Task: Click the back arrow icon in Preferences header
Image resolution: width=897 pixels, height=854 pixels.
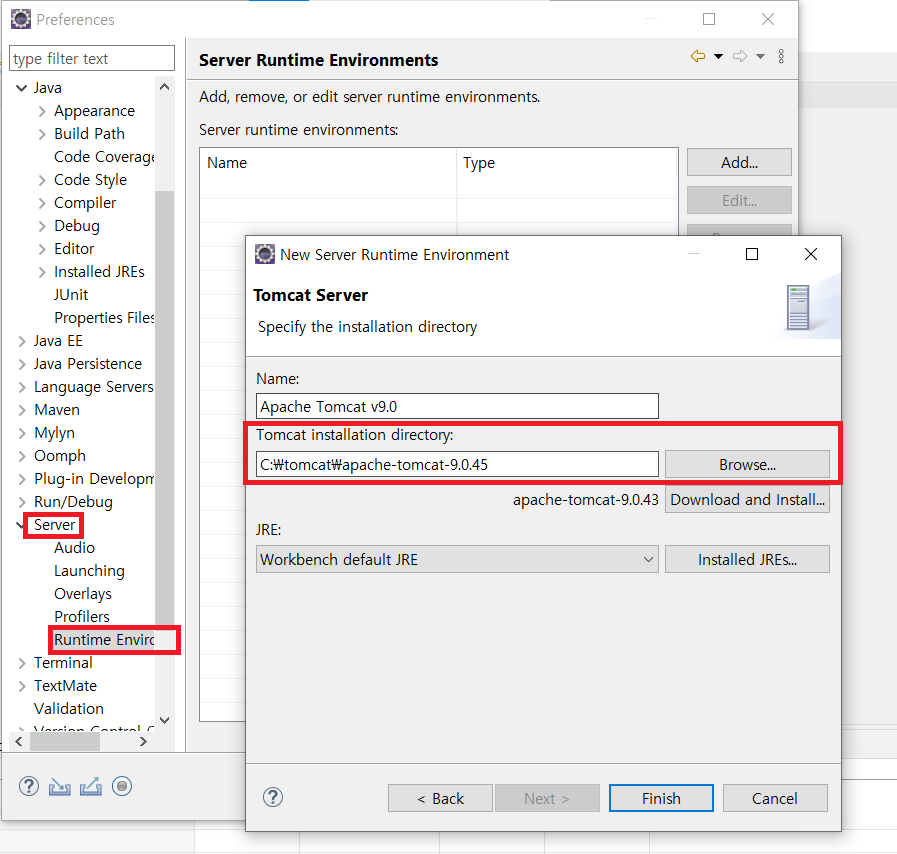Action: click(698, 56)
